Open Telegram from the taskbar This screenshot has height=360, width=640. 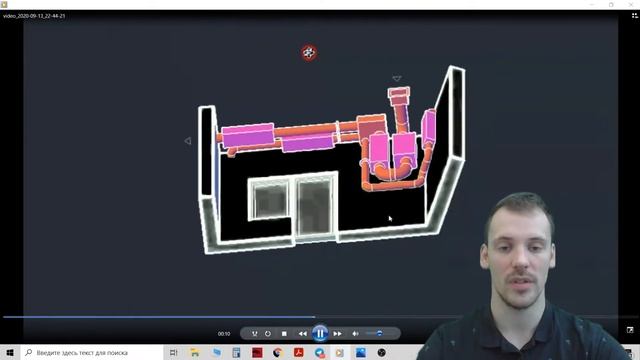click(x=320, y=352)
